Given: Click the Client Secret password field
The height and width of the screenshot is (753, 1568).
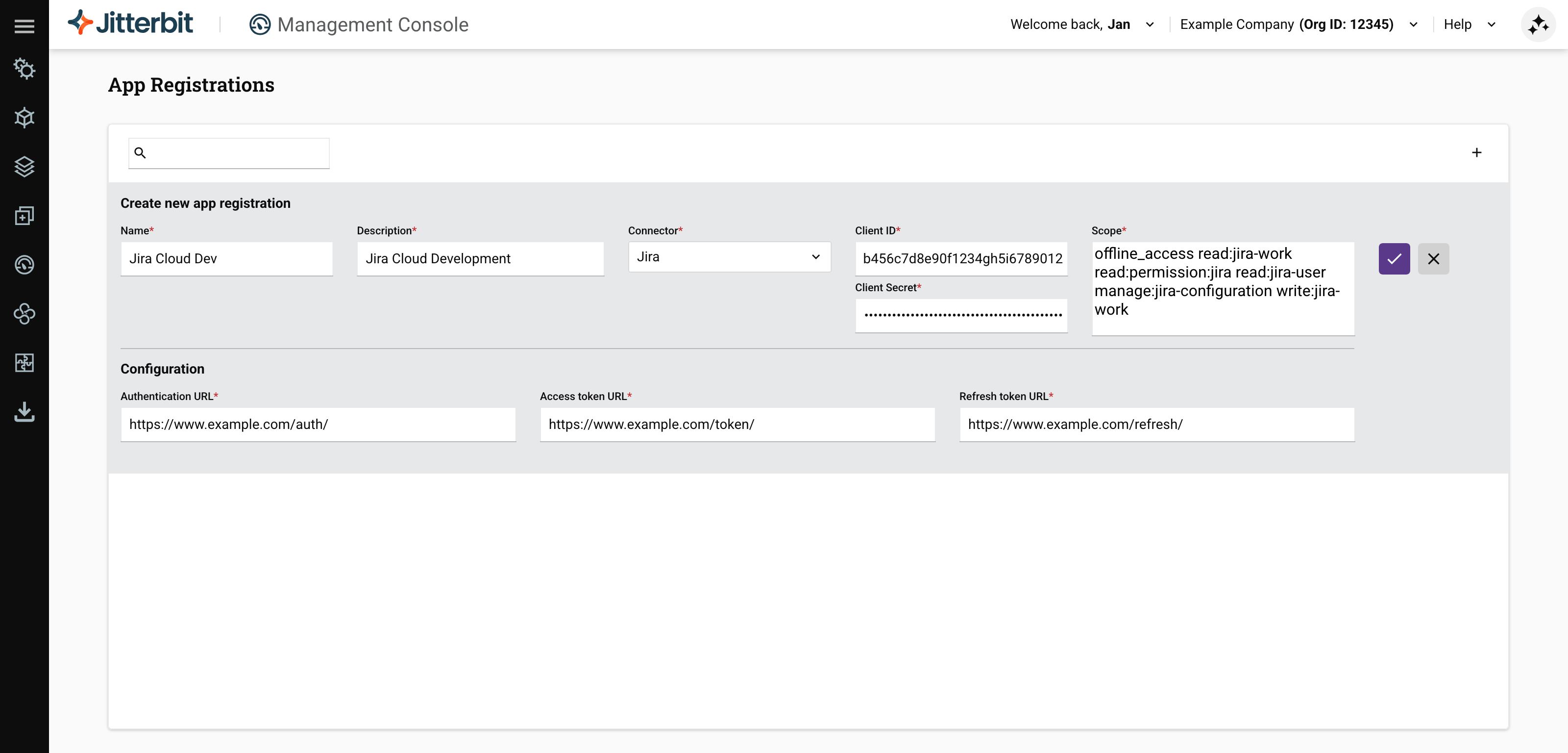Looking at the screenshot, I should pyautogui.click(x=960, y=316).
